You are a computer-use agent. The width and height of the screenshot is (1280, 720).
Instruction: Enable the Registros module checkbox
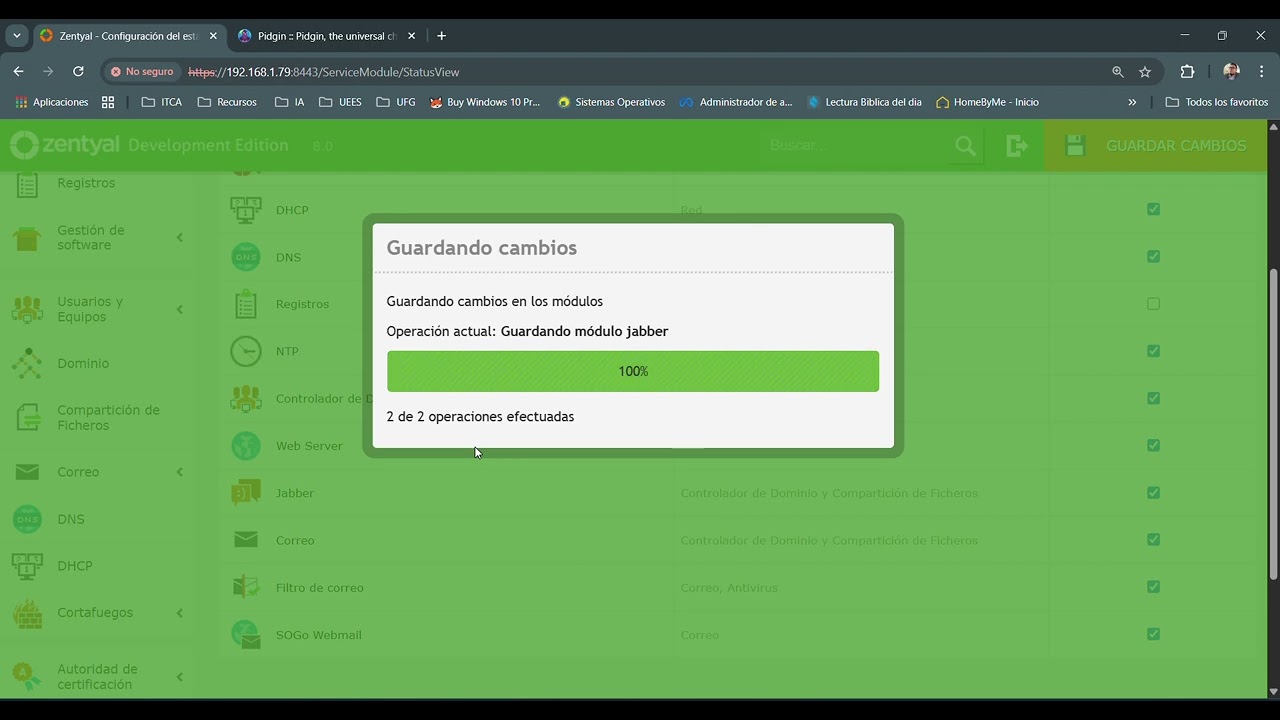click(1153, 304)
